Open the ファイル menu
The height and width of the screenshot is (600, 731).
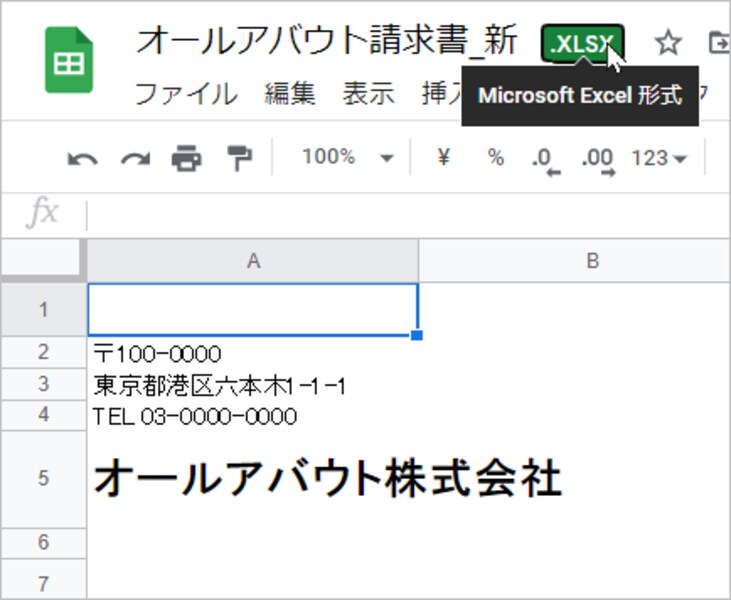point(186,93)
